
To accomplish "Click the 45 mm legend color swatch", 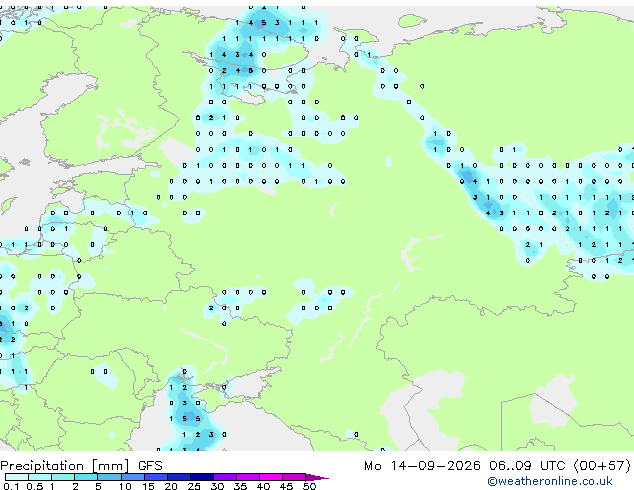I will coord(294,477).
